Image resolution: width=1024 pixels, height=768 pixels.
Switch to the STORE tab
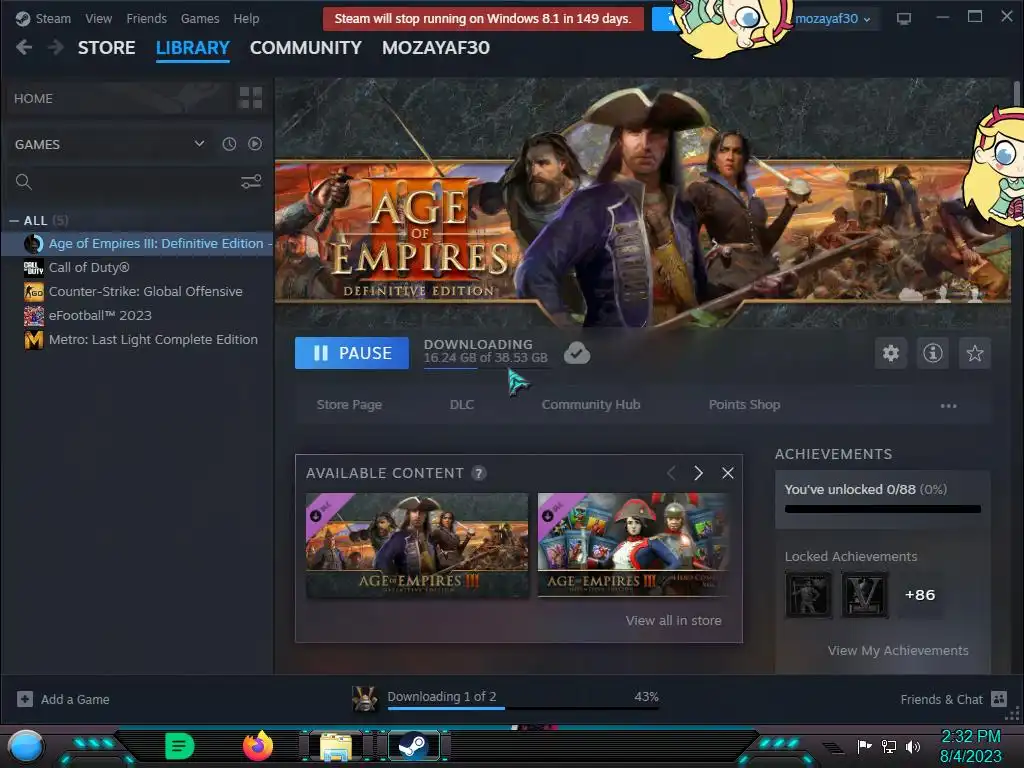coord(106,48)
